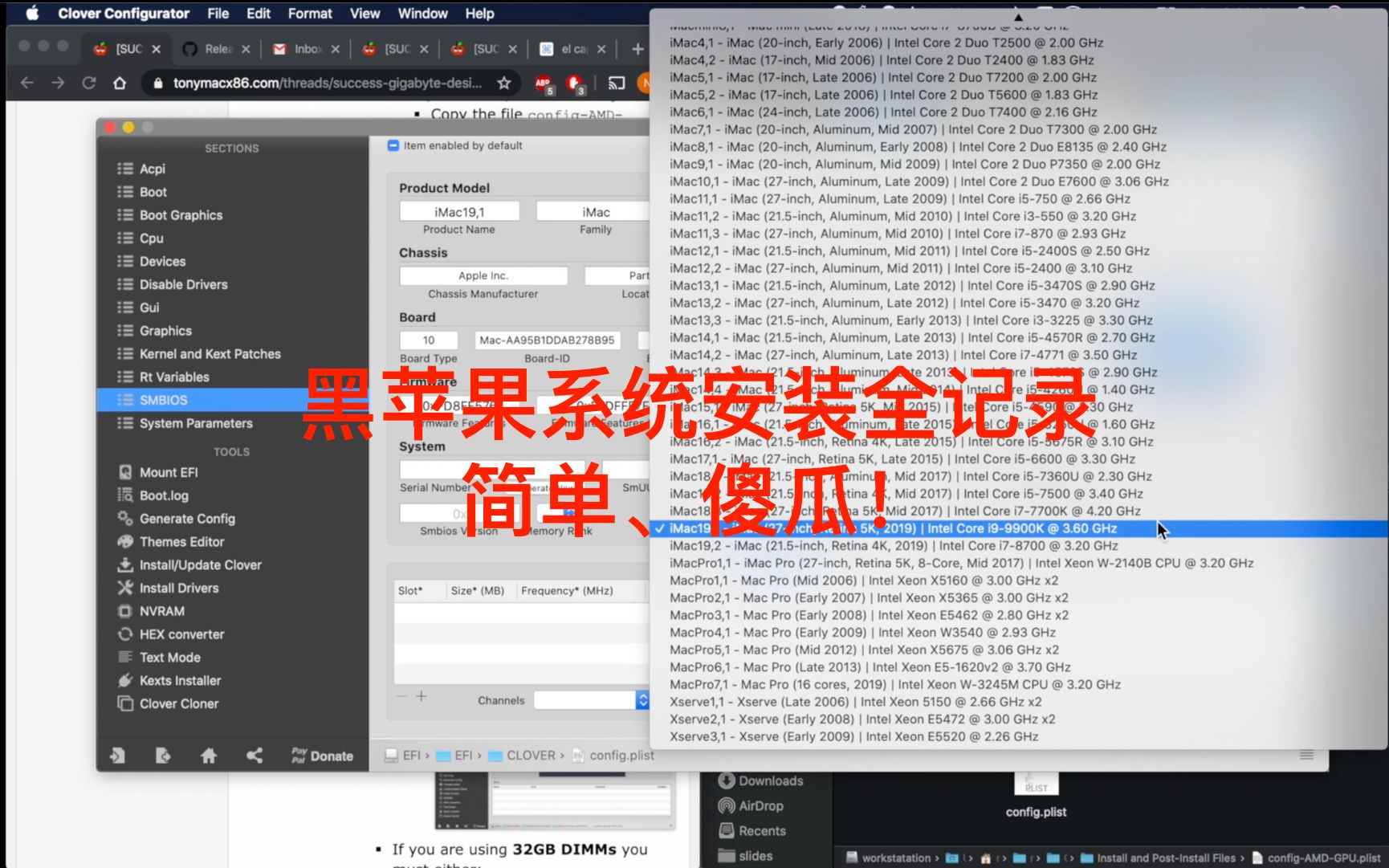Click the Chrome reload page icon
1389x868 pixels.
point(89,83)
